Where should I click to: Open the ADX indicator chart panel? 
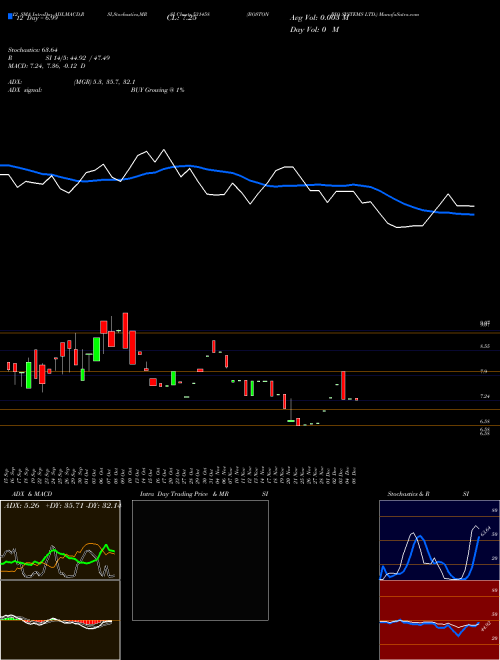pos(60,540)
